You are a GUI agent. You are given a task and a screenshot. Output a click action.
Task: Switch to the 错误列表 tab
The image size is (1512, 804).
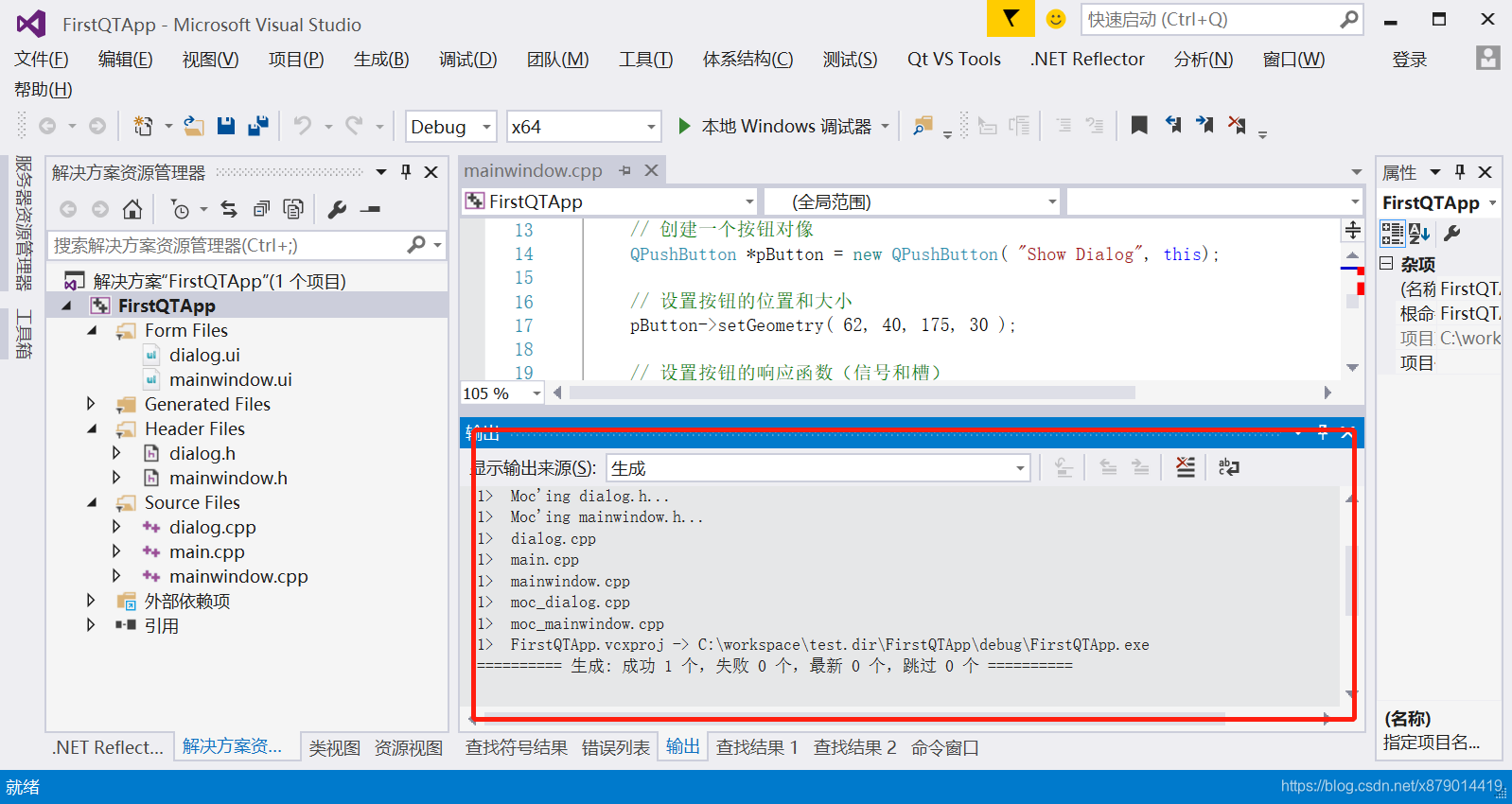click(616, 747)
